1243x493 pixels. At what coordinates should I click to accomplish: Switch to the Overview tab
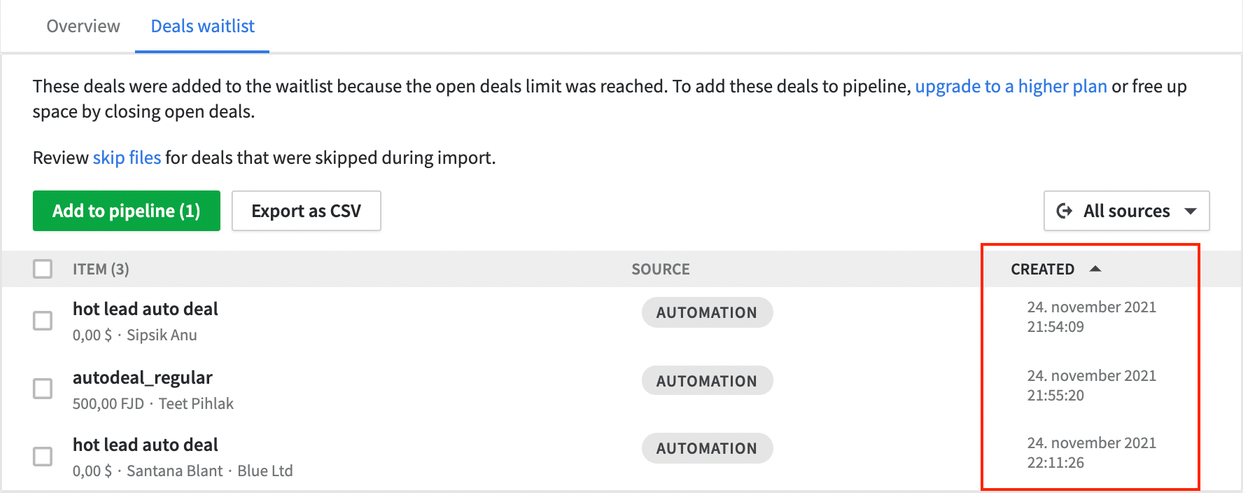pyautogui.click(x=83, y=26)
